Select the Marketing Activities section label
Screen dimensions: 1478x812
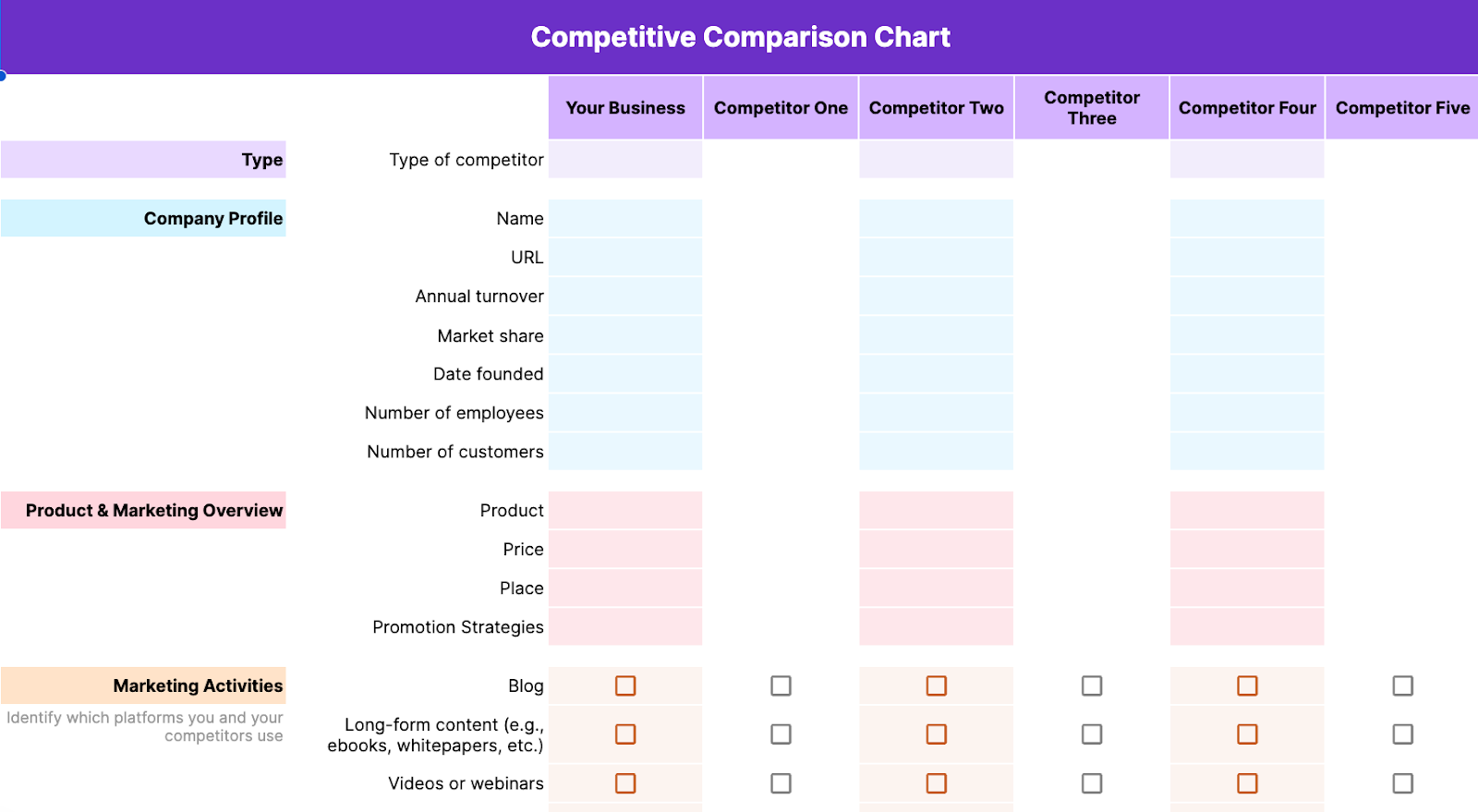144,685
